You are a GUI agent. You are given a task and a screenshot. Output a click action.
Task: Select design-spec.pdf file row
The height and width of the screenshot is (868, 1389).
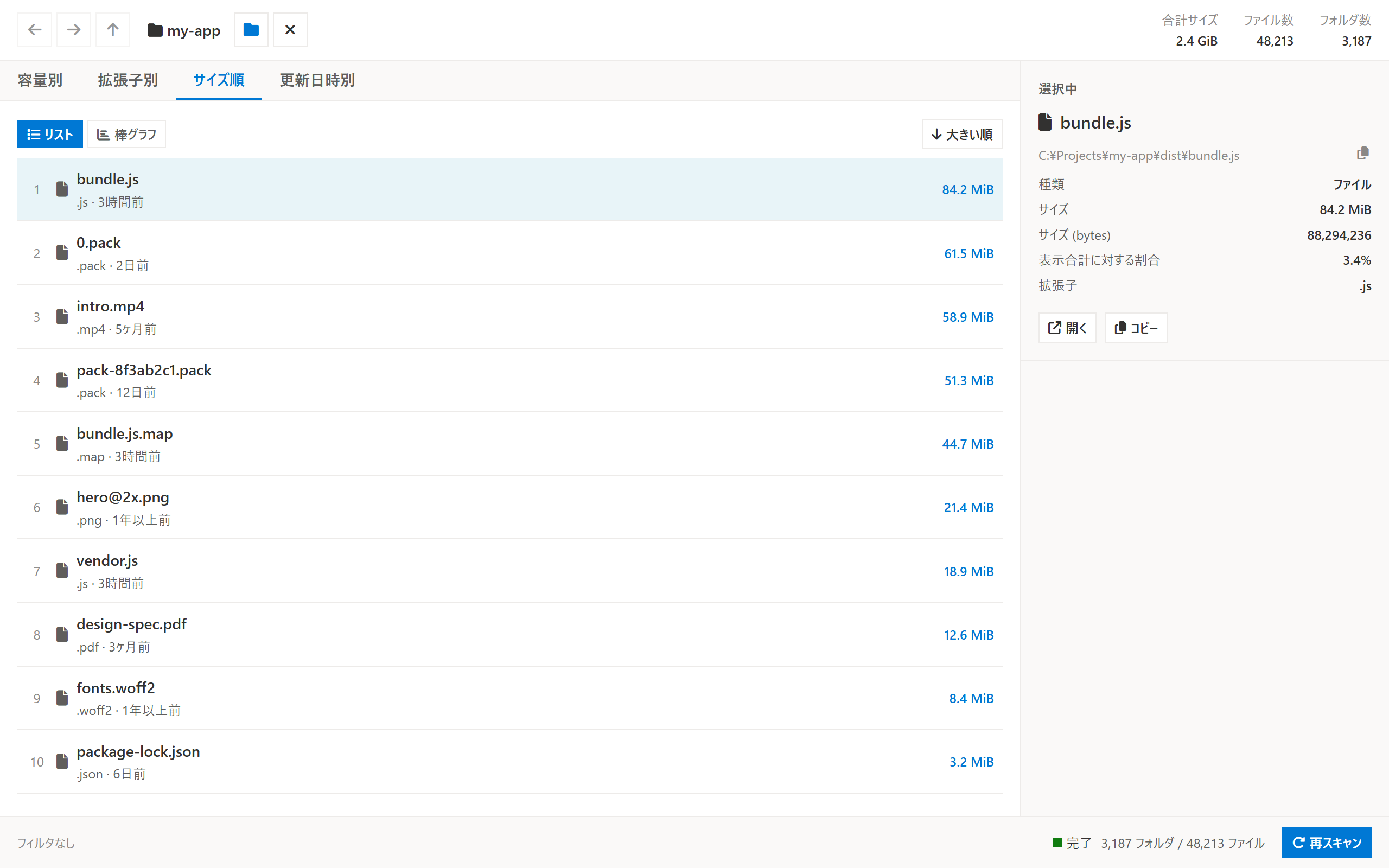click(x=509, y=635)
